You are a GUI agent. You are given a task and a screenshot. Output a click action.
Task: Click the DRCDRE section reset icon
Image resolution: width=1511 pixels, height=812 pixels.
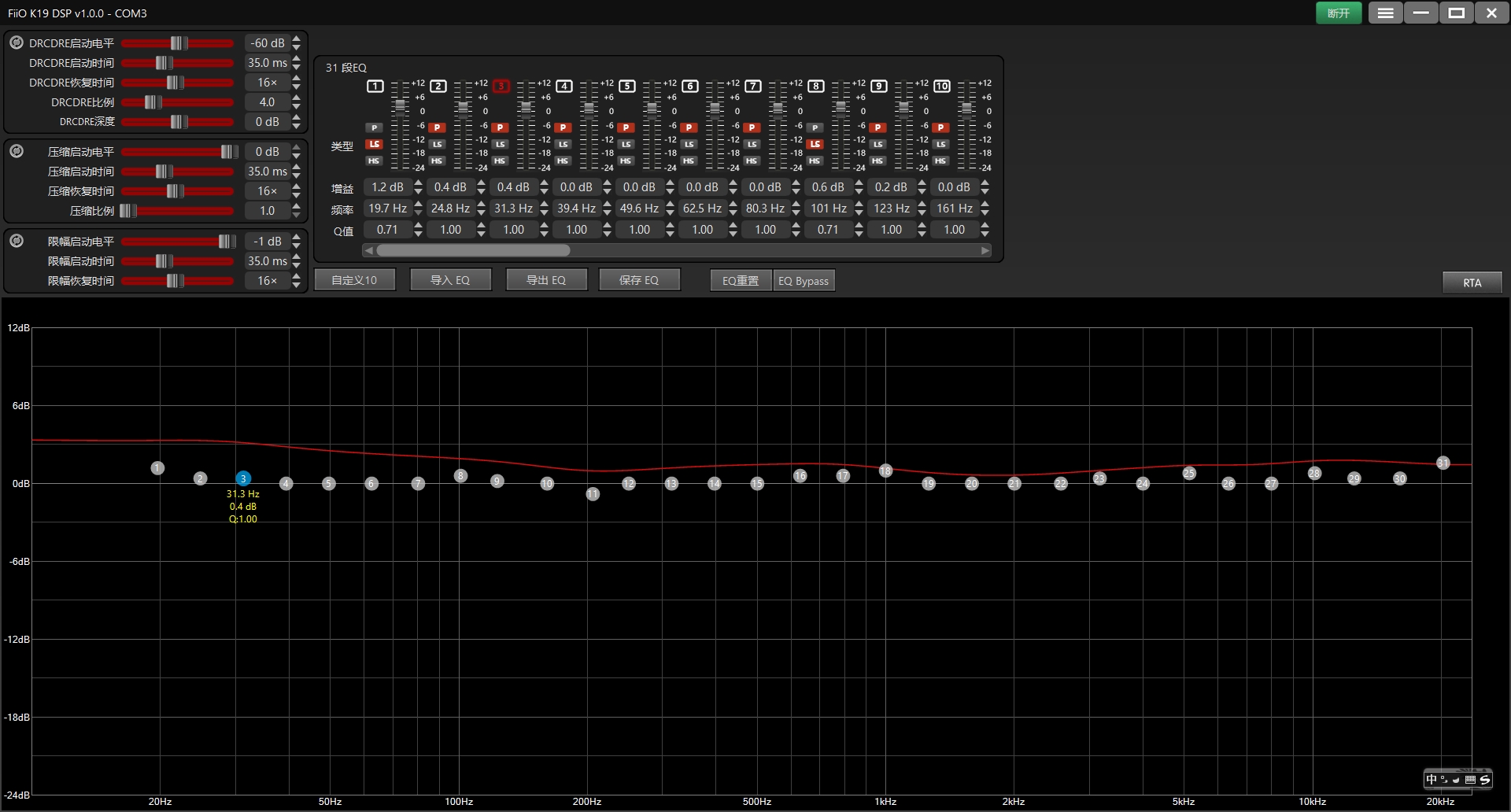(x=17, y=42)
